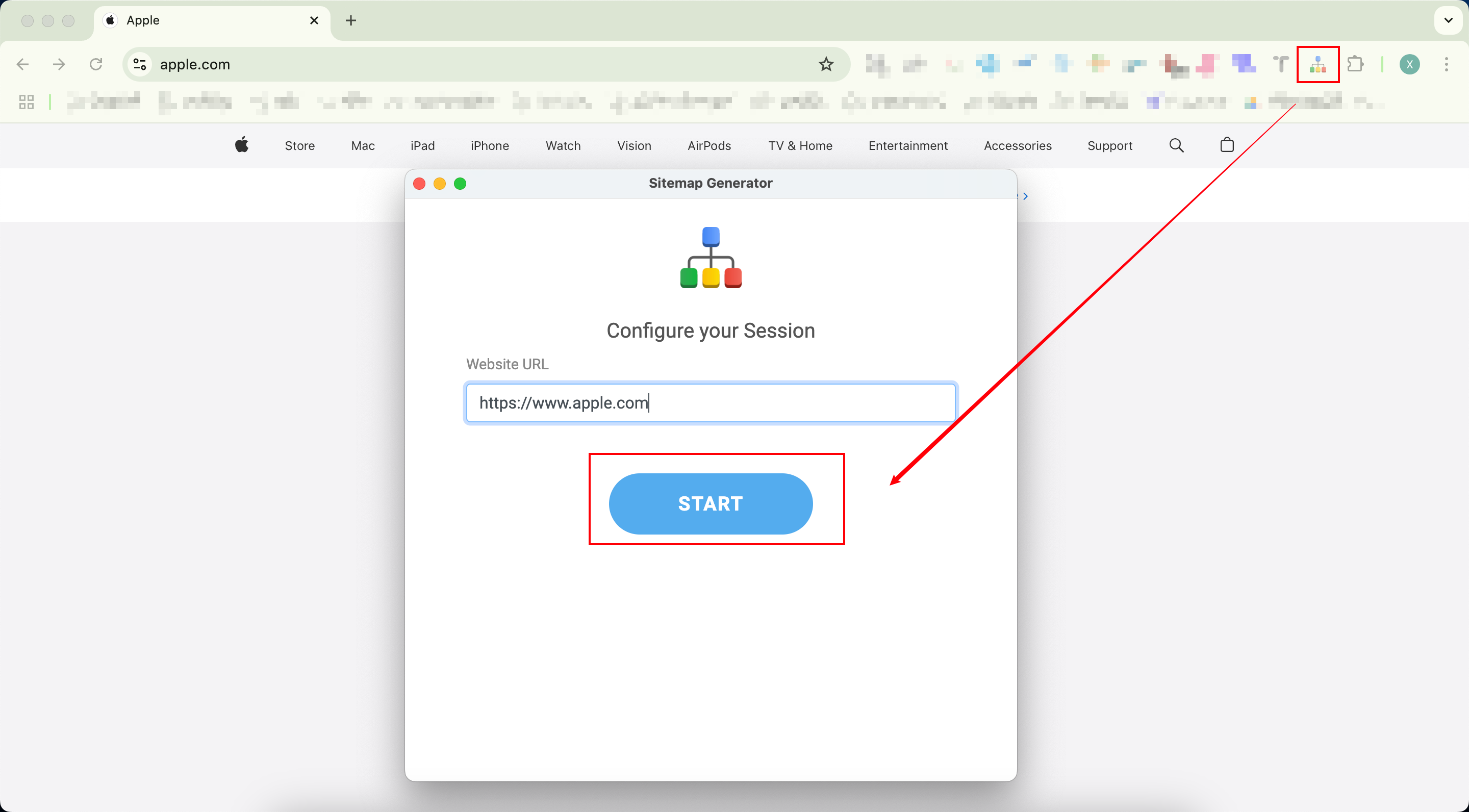Screen dimensions: 1469x812
Task: Open the Mac menu item
Action: (x=363, y=146)
